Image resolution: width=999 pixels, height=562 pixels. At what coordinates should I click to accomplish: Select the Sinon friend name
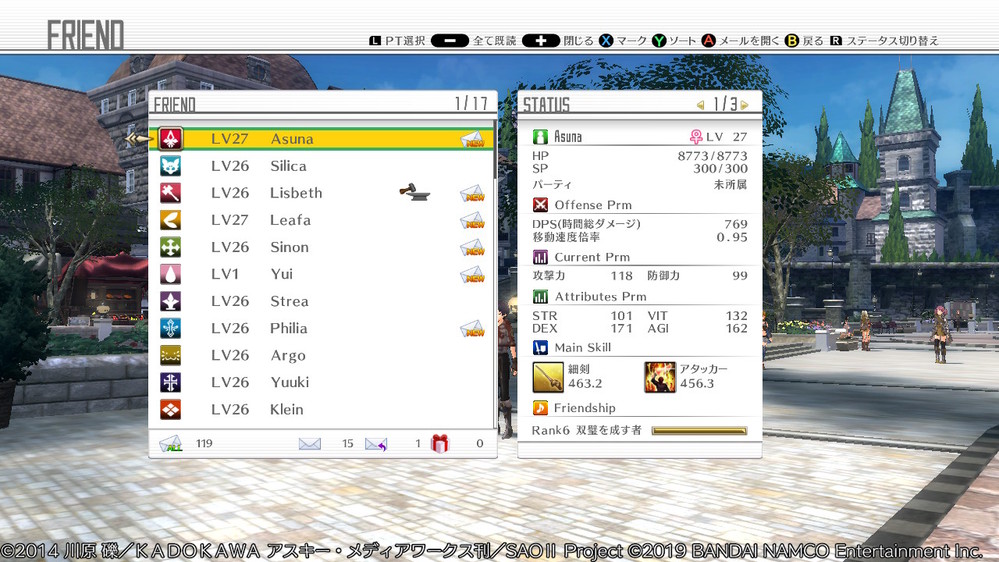(x=289, y=247)
